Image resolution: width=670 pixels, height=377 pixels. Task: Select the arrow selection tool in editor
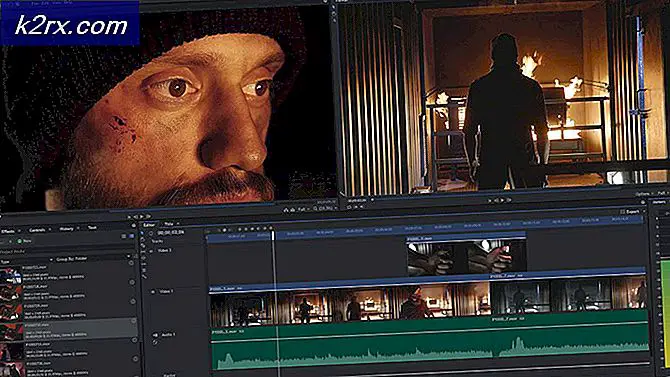click(142, 234)
